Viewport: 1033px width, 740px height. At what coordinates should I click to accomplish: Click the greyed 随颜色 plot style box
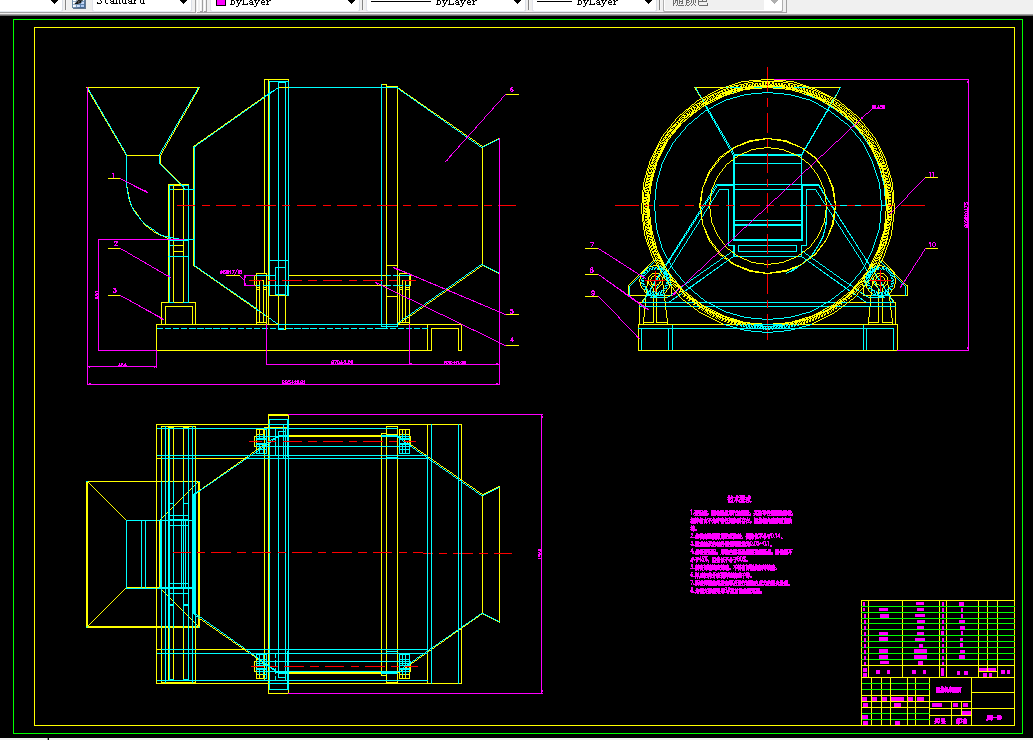click(x=722, y=3)
